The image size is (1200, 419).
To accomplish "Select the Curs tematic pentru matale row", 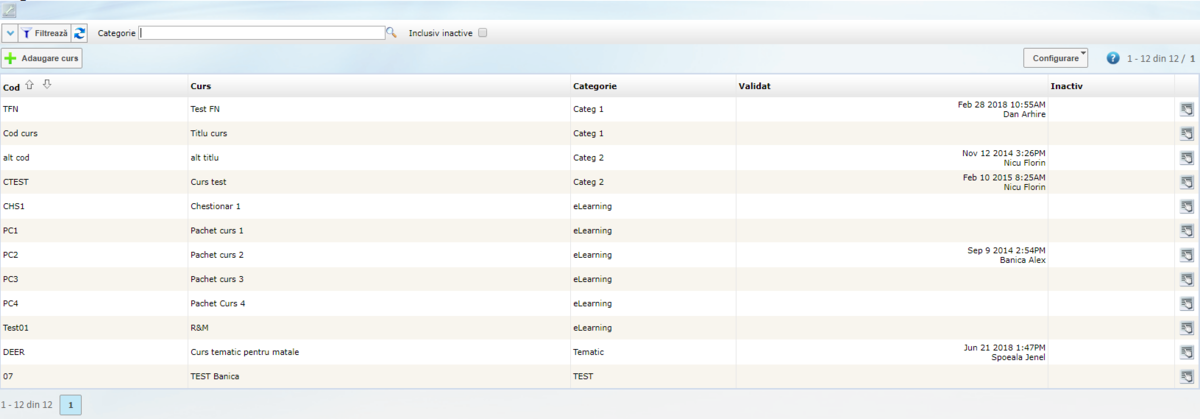I will click(244, 352).
